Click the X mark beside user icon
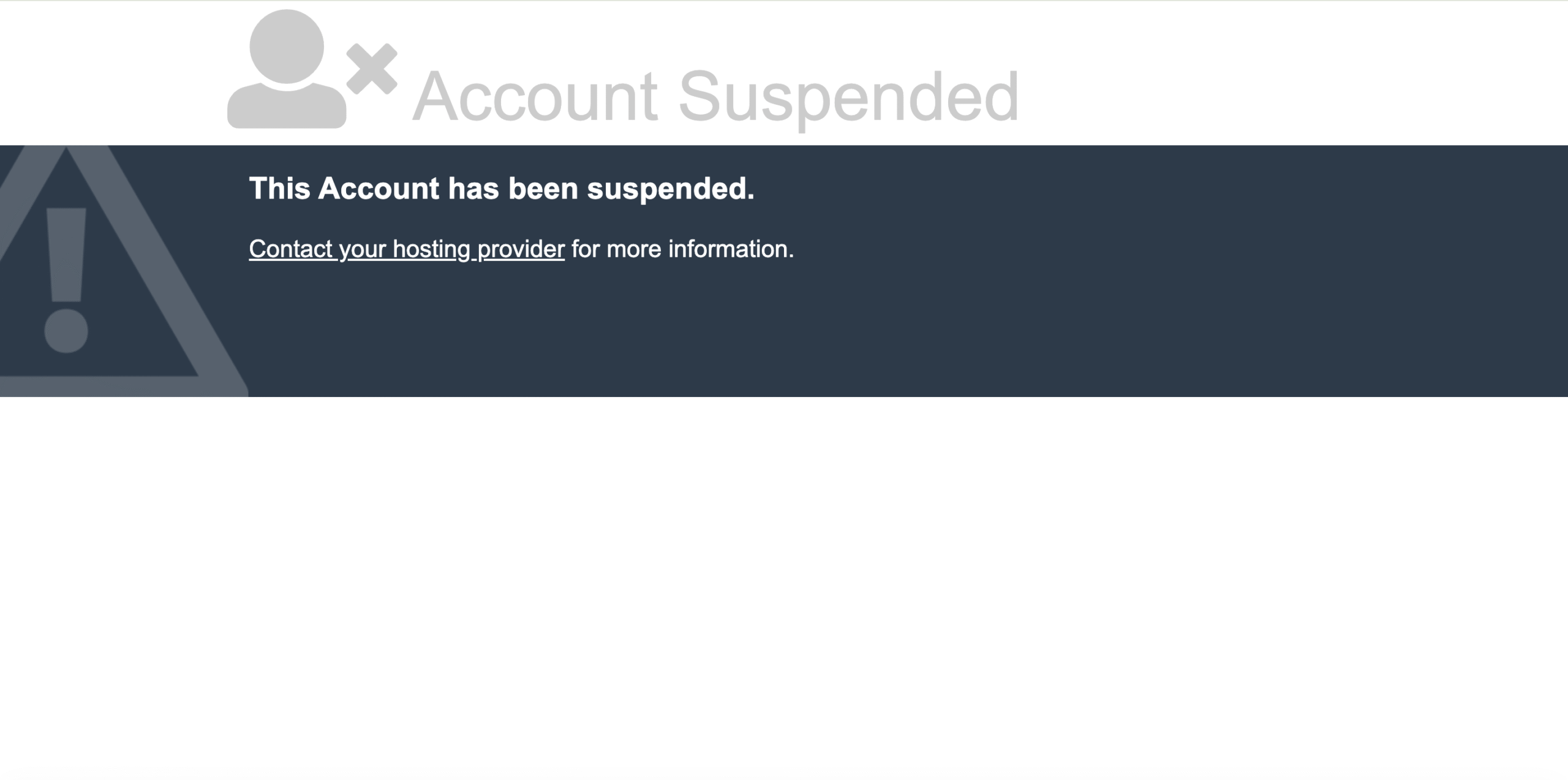 372,69
